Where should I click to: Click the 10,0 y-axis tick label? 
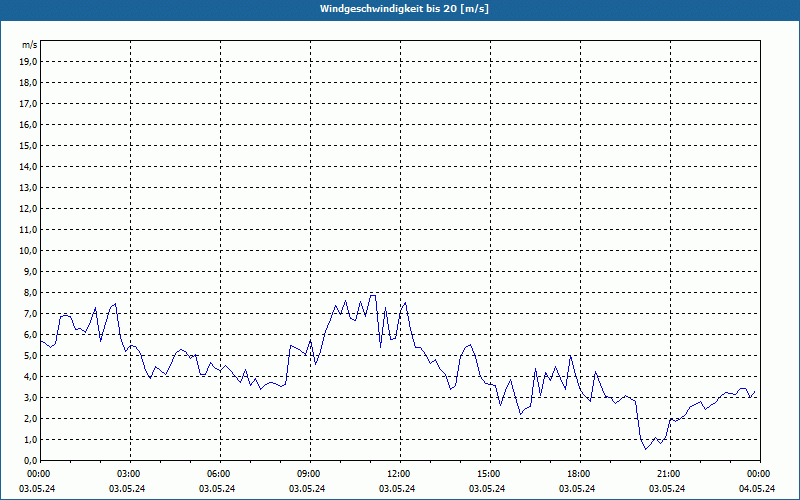[28, 251]
